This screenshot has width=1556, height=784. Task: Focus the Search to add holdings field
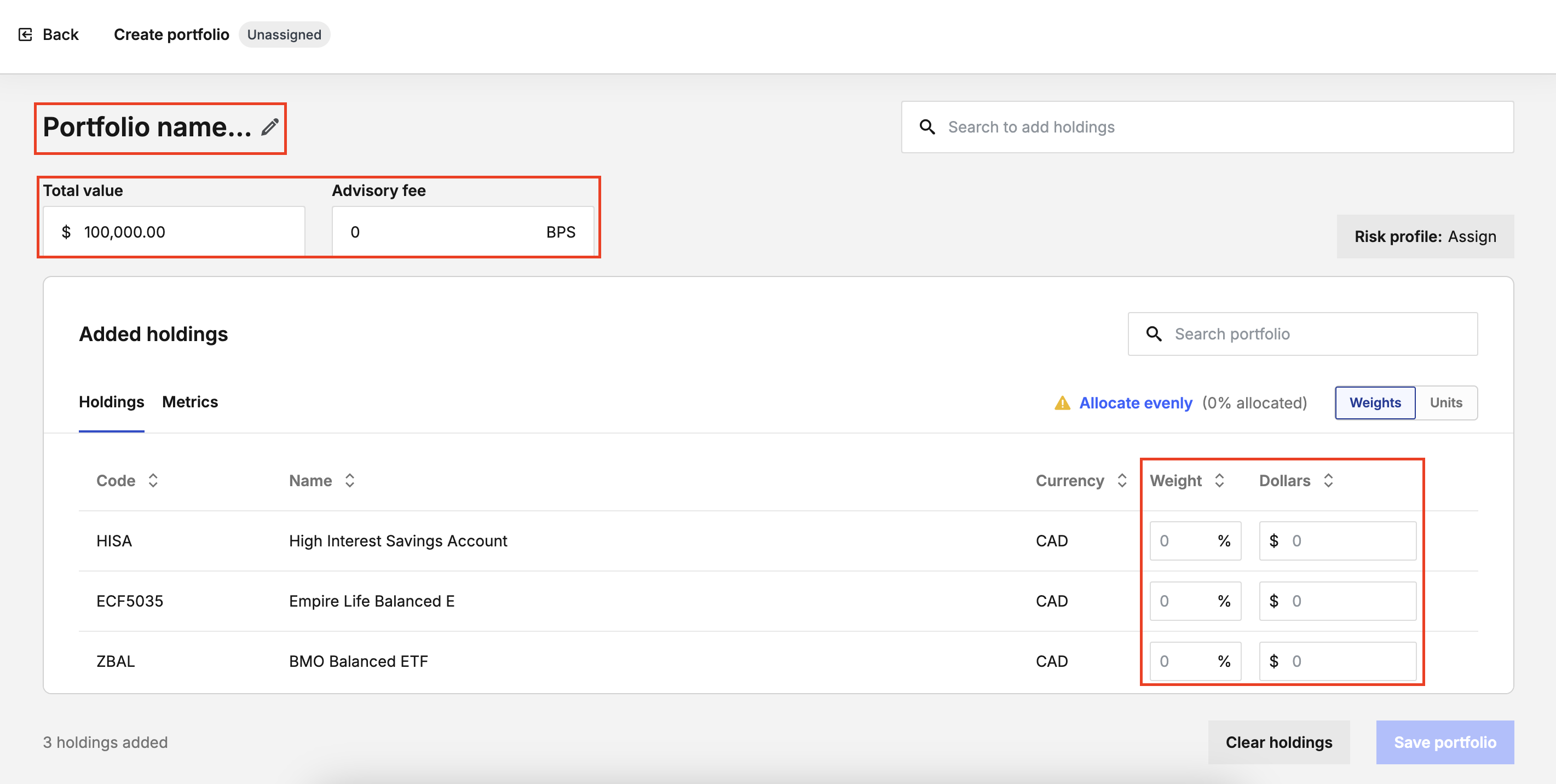(x=1207, y=127)
